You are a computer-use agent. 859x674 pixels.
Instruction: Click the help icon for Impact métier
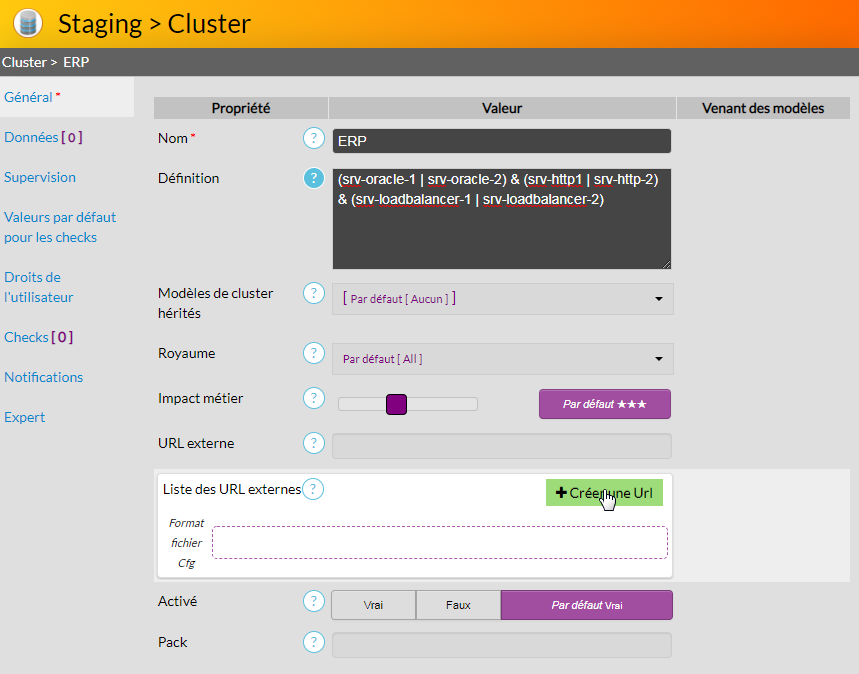pyautogui.click(x=314, y=398)
